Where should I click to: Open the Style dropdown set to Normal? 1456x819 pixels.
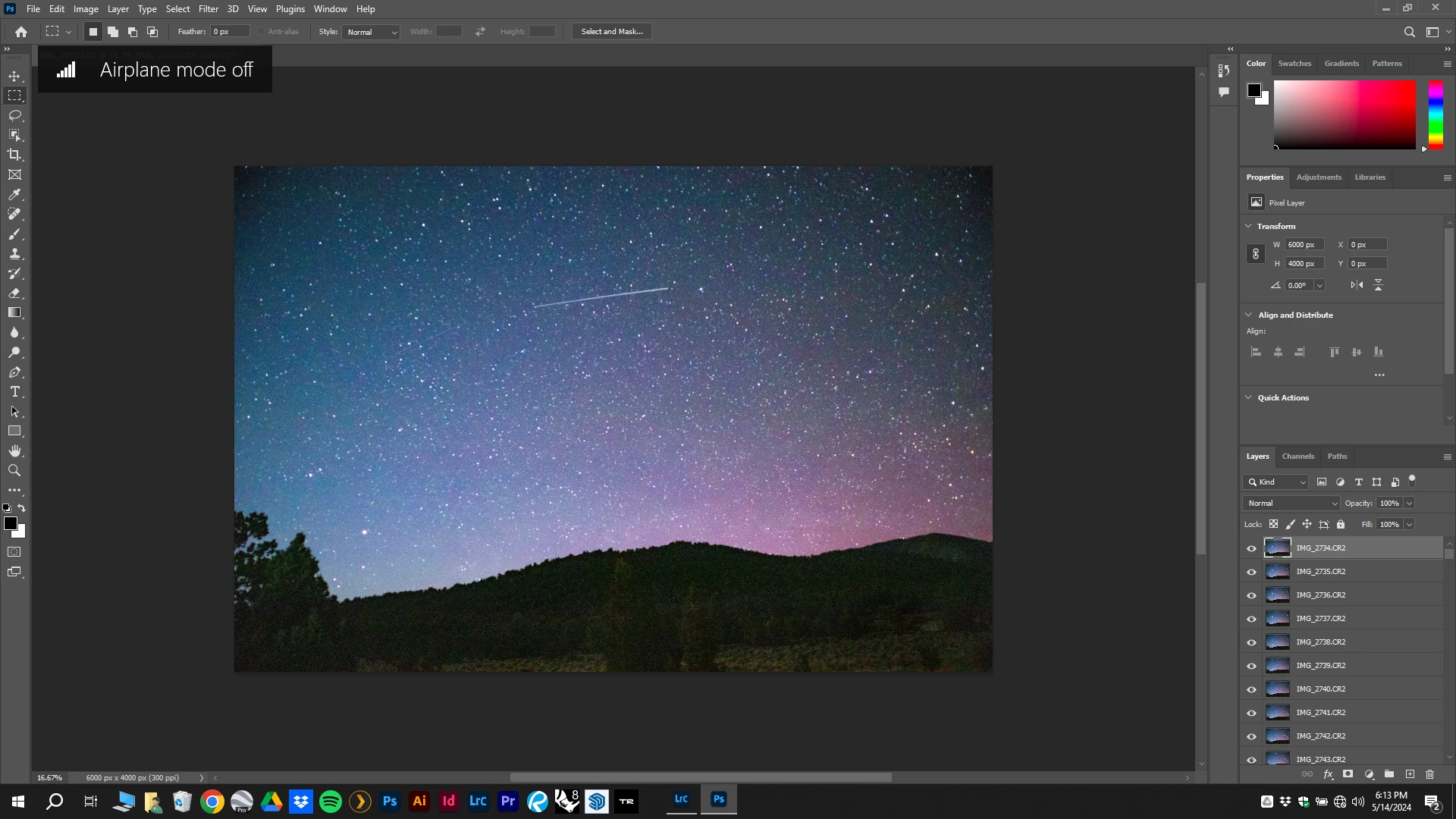(372, 32)
